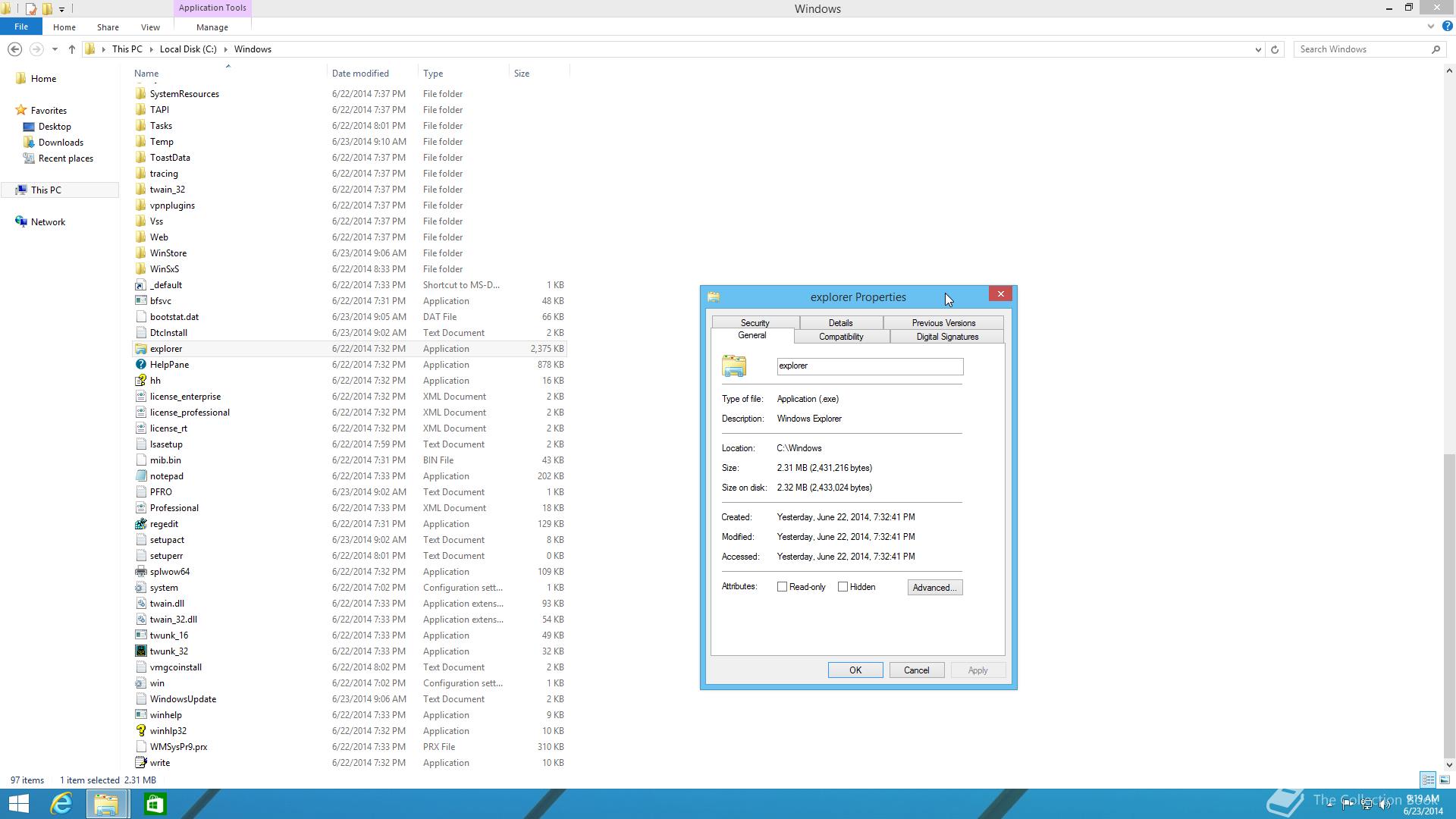The image size is (1456, 819).
Task: Open Internet Explorer from the taskbar
Action: click(61, 803)
